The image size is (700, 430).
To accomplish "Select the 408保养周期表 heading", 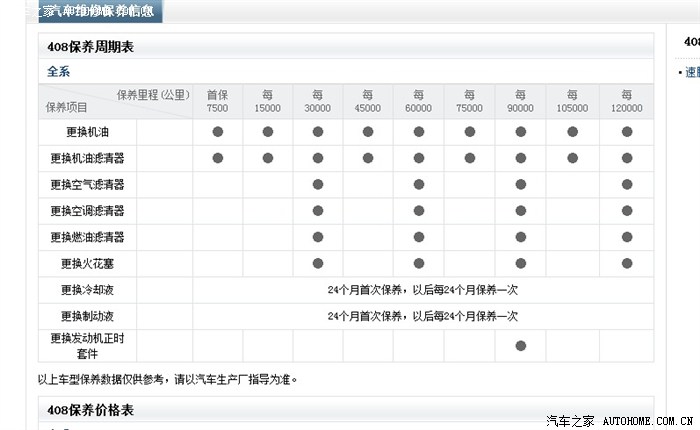I will [x=91, y=46].
